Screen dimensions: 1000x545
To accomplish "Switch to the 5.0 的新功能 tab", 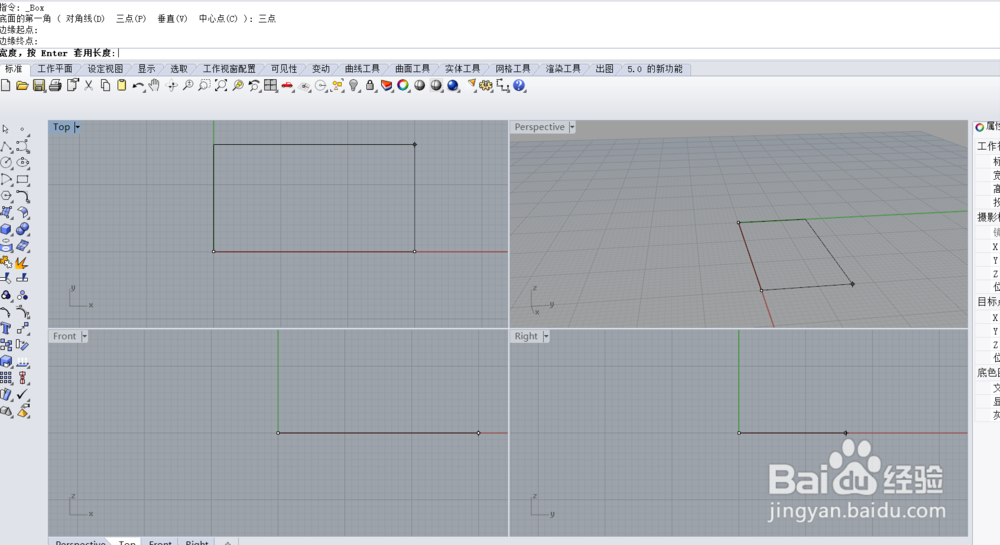I will coord(654,69).
